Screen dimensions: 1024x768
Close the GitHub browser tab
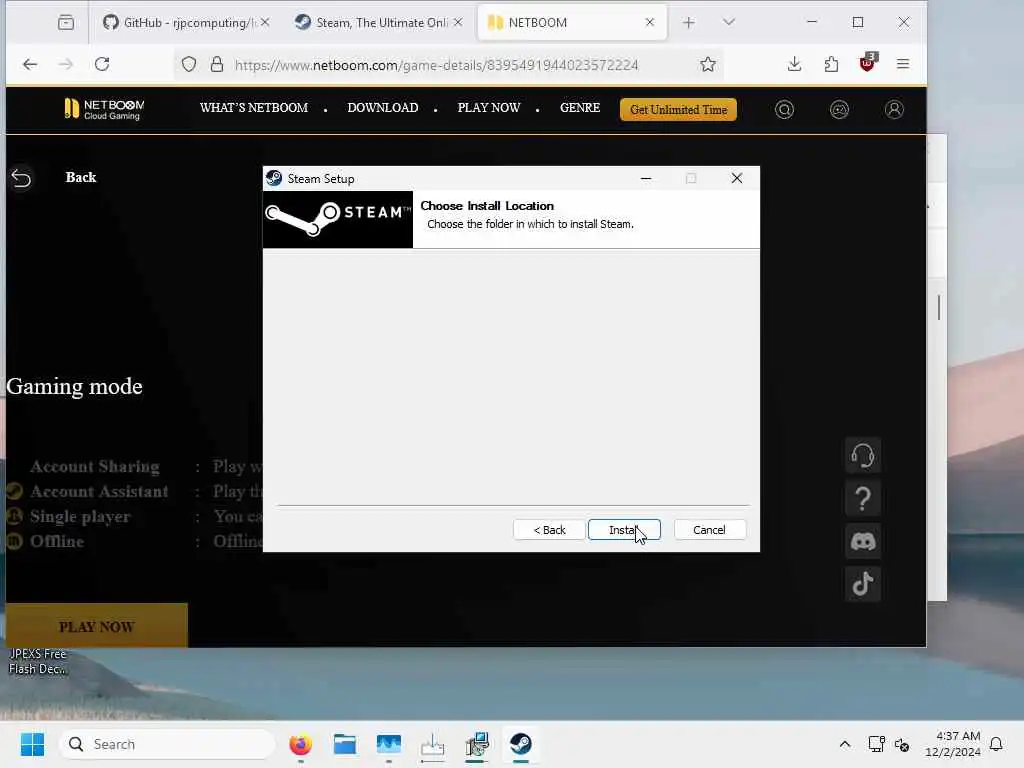(264, 22)
